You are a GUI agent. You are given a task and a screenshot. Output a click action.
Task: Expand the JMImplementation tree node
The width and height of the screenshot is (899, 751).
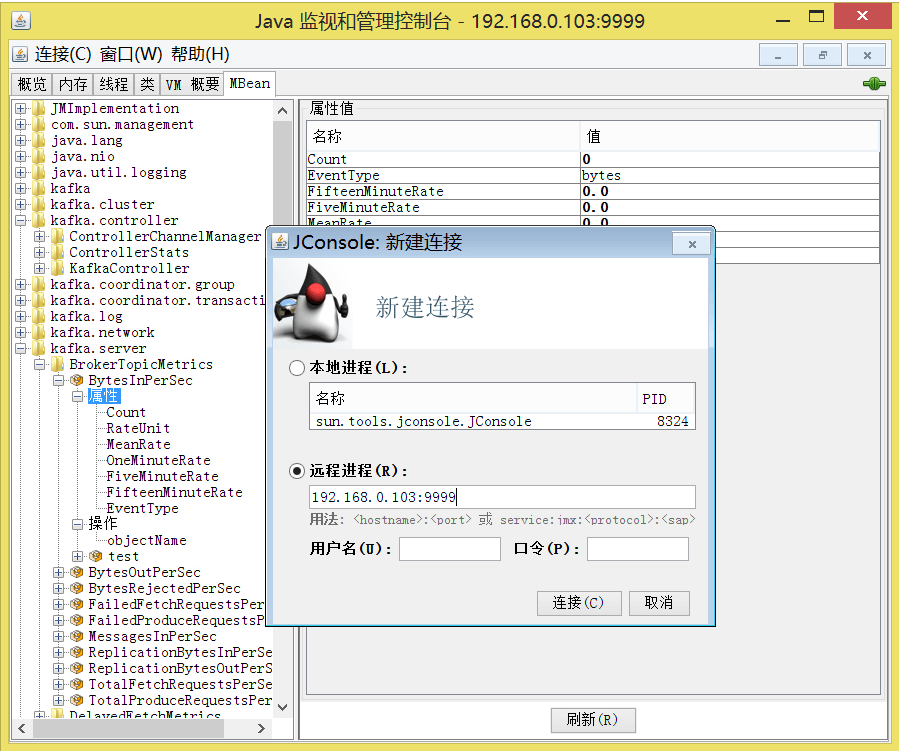click(21, 108)
